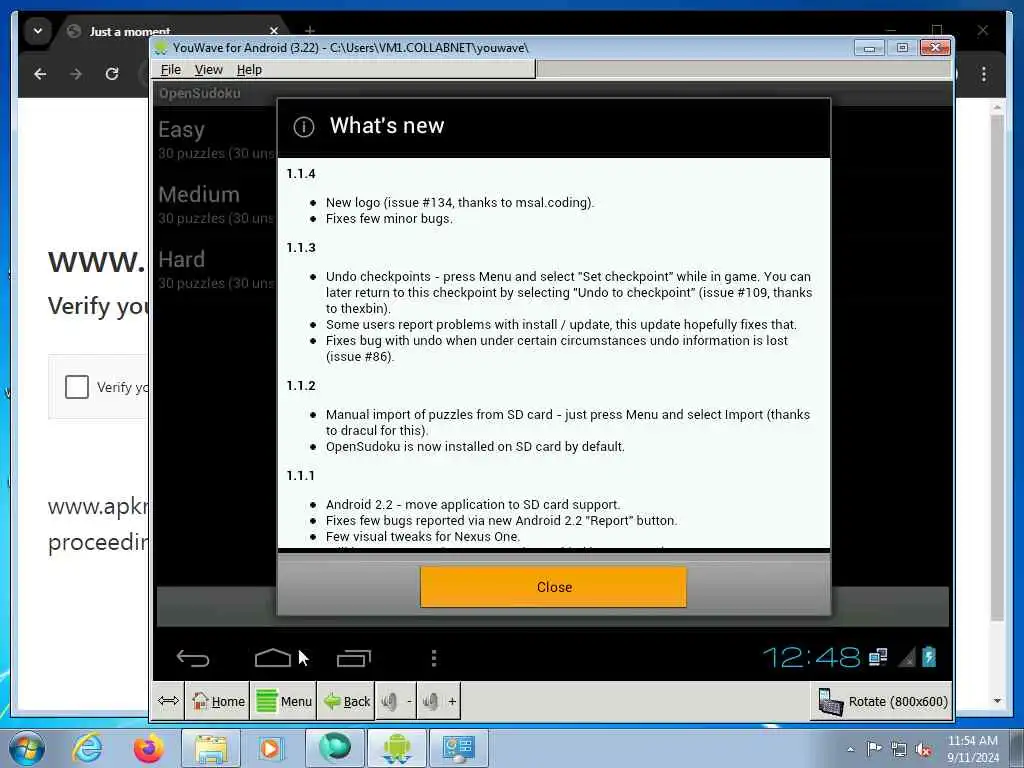Select the Hard puzzle folder in OpenSudoku
The image size is (1024, 768).
click(216, 269)
